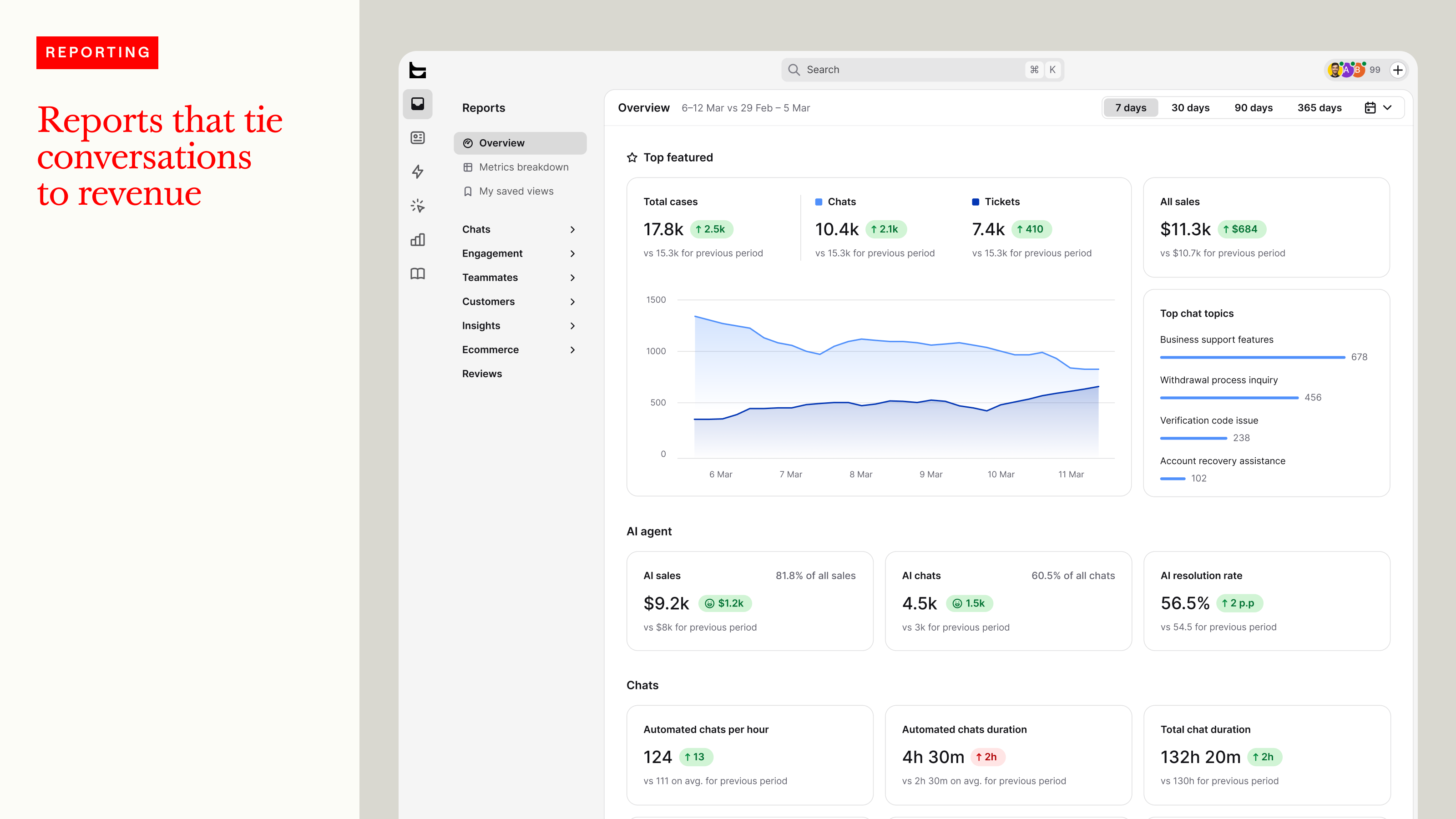Click the Reports sidebar heading

(483, 108)
